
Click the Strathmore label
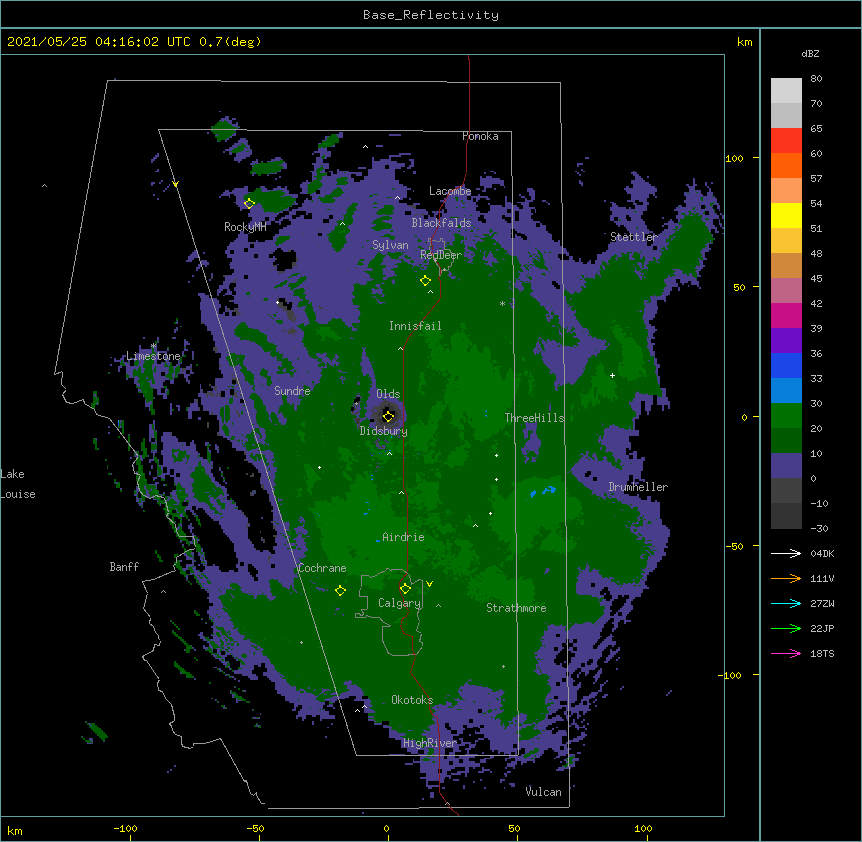[516, 608]
